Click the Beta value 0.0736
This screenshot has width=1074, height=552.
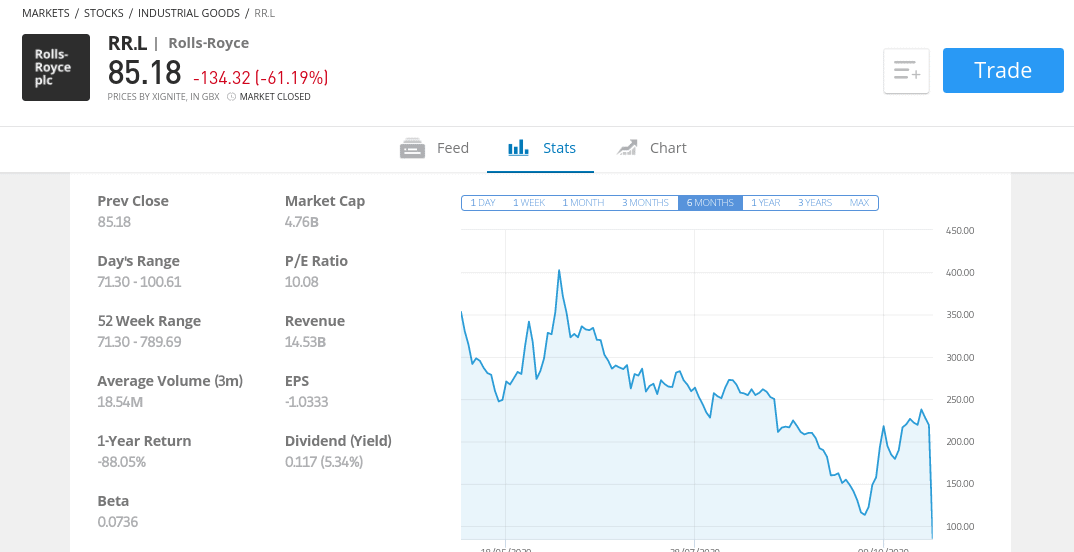click(117, 521)
